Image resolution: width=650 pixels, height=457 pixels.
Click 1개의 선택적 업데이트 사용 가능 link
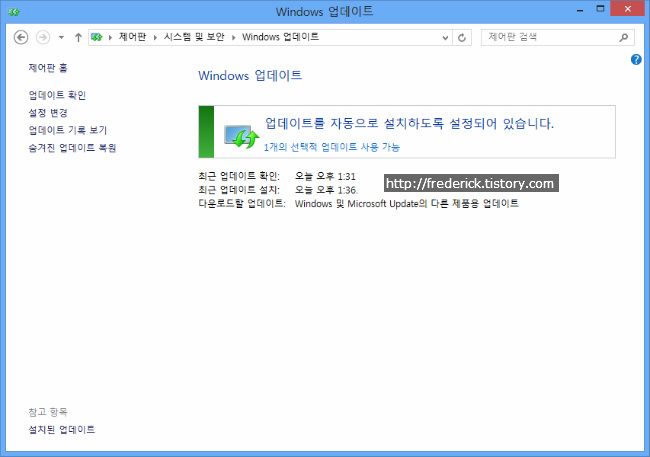tap(332, 147)
